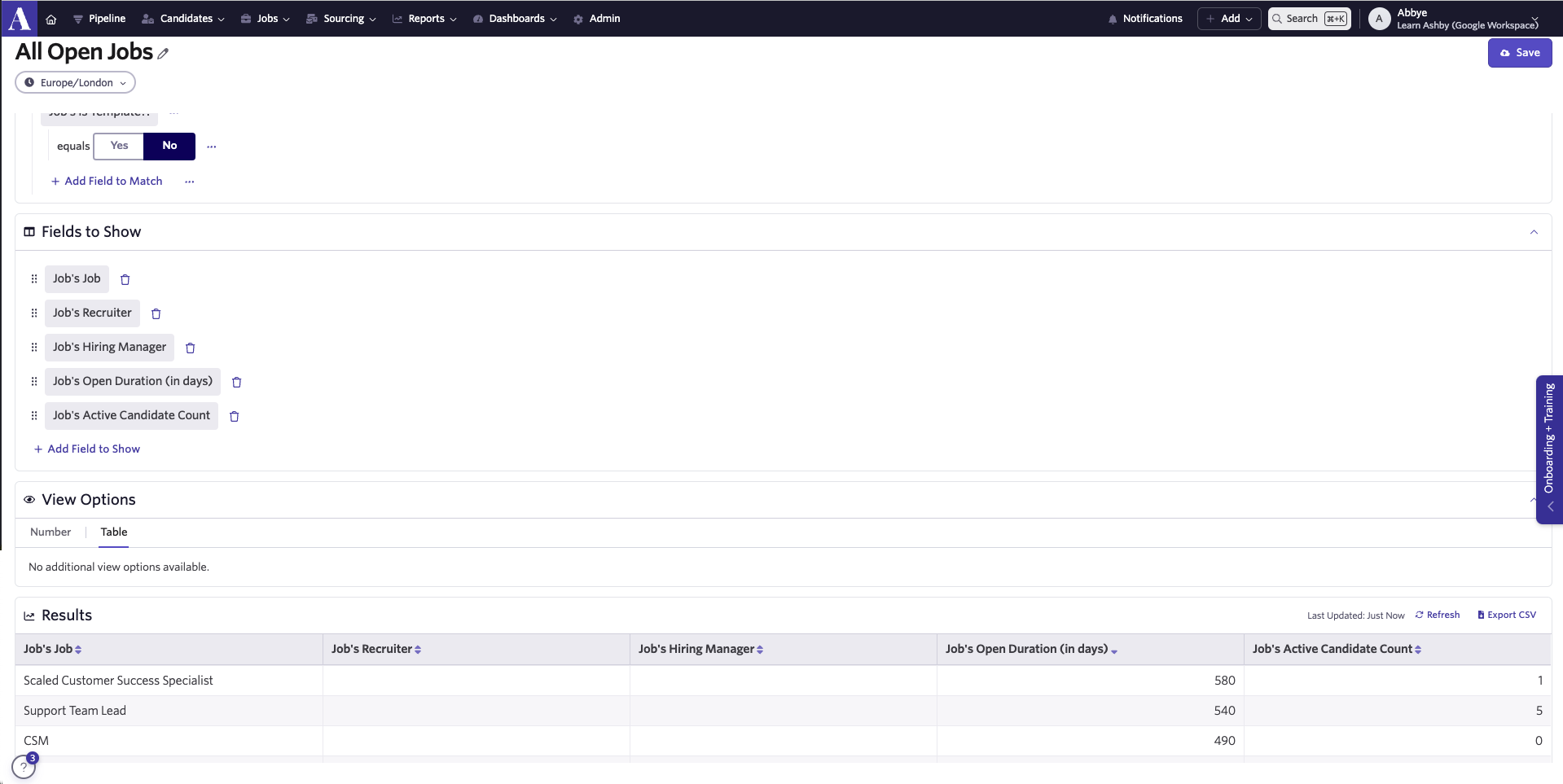Sort results by Job's Recruiter column

(x=376, y=650)
